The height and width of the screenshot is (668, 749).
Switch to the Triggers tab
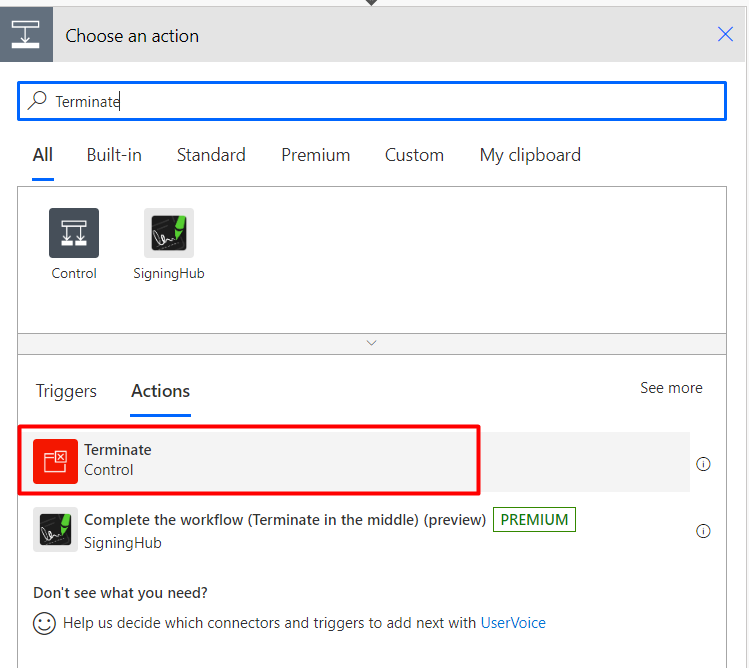(x=66, y=391)
